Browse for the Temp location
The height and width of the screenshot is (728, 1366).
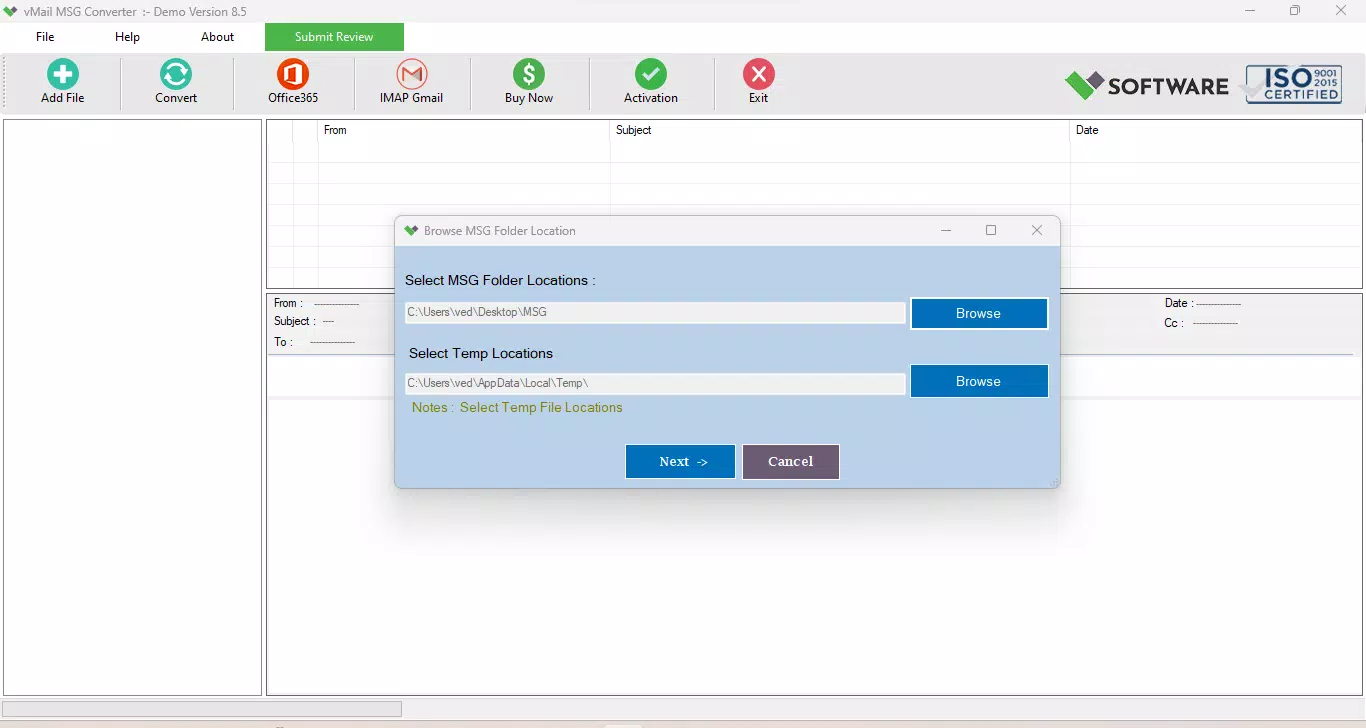[x=979, y=381]
